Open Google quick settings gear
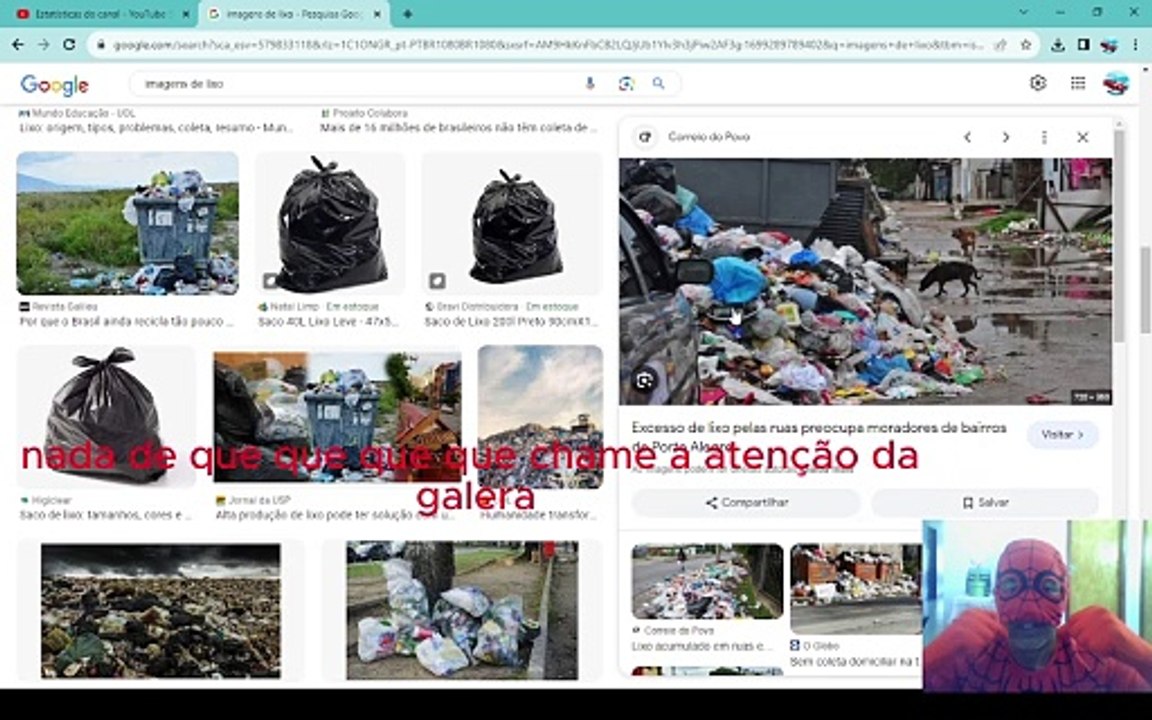1152x720 pixels. pyautogui.click(x=1037, y=83)
